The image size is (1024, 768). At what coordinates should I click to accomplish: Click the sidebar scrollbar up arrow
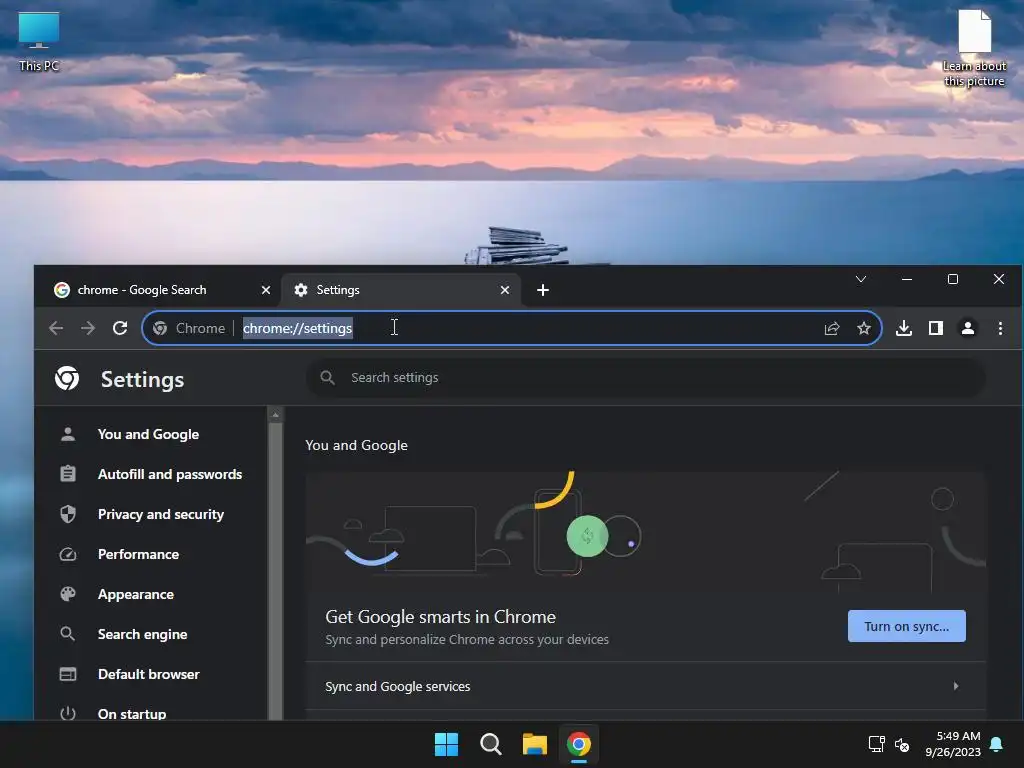pyautogui.click(x=276, y=415)
